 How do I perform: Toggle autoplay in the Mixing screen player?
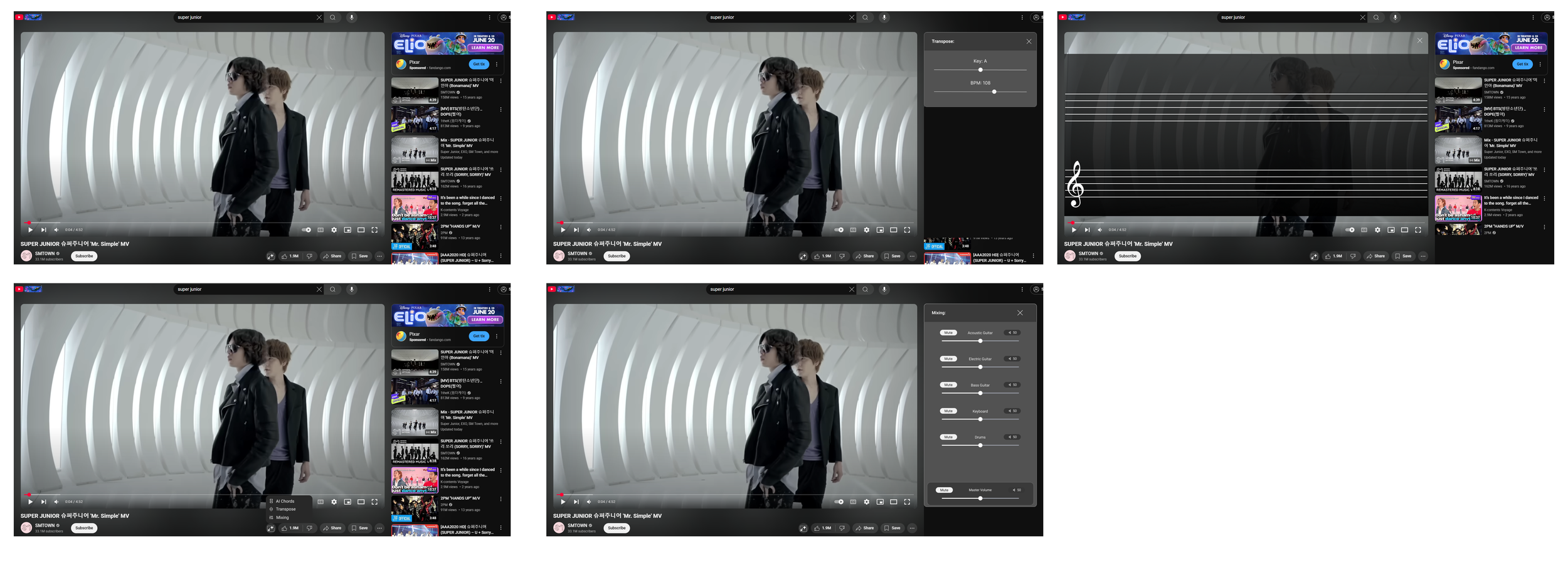[839, 502]
